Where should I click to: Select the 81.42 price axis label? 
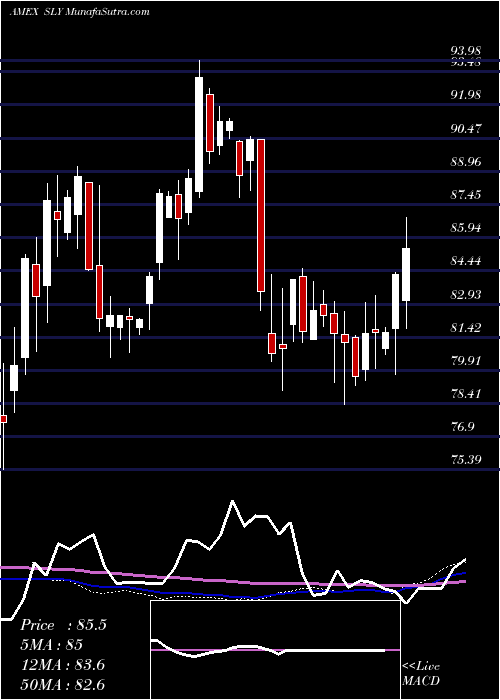(466, 328)
